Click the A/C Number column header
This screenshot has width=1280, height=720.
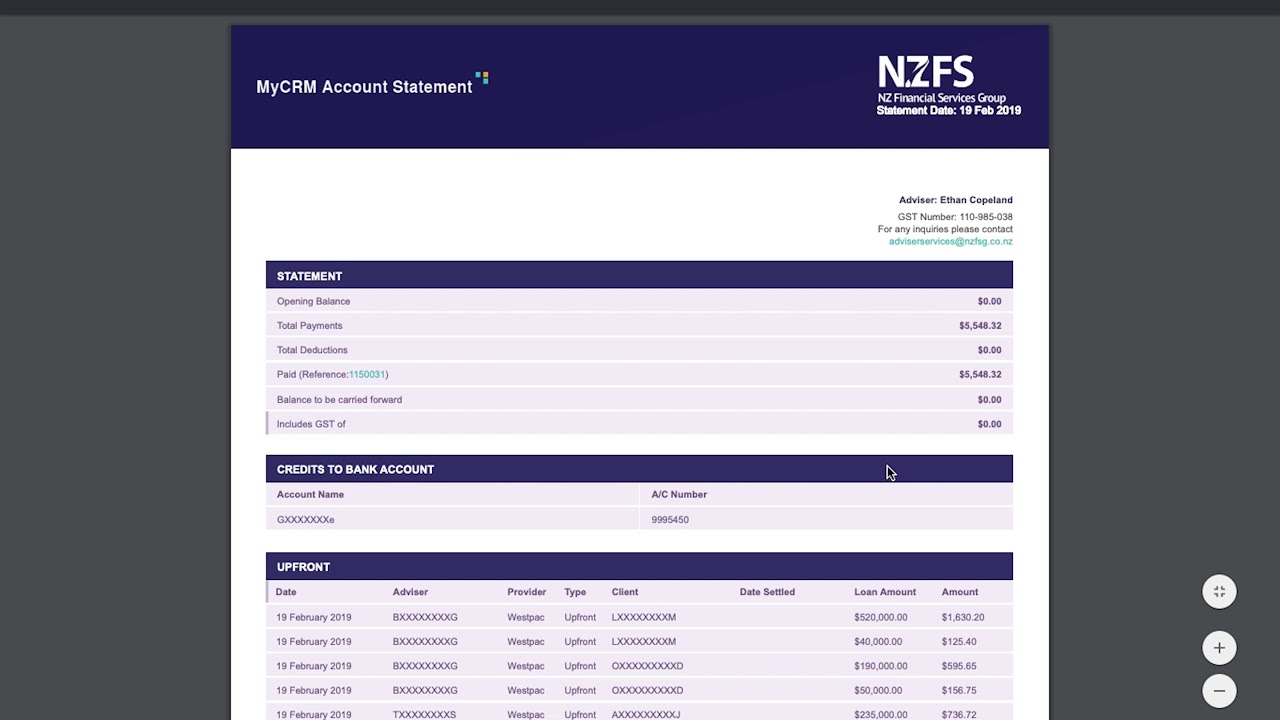point(679,494)
